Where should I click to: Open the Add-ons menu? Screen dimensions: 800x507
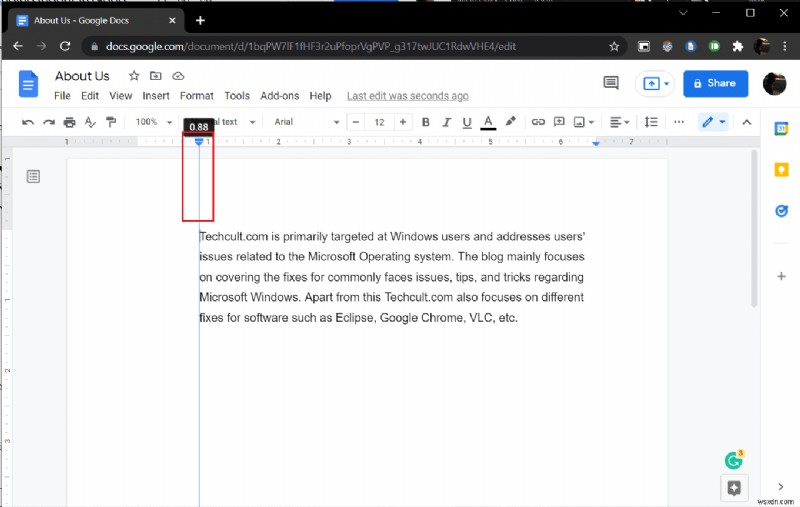pos(279,96)
